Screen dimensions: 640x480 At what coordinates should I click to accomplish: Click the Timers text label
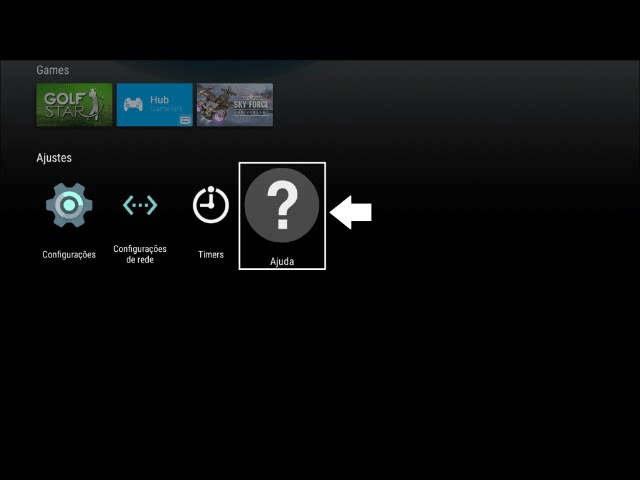(x=211, y=255)
